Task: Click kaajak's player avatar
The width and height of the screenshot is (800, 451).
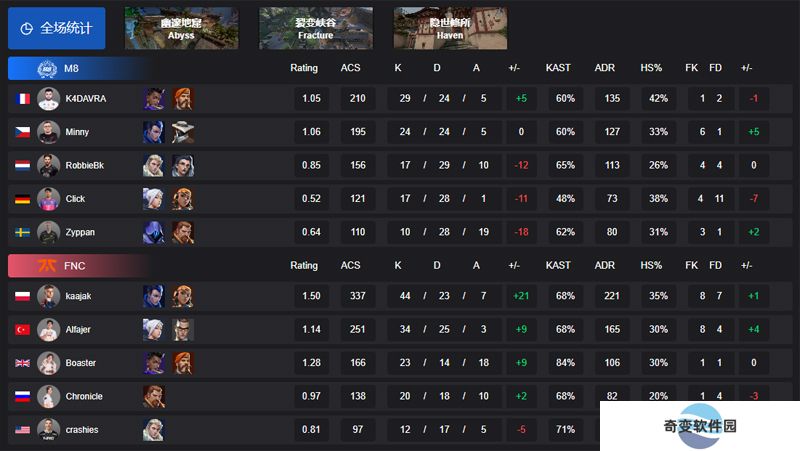Action: [x=48, y=296]
